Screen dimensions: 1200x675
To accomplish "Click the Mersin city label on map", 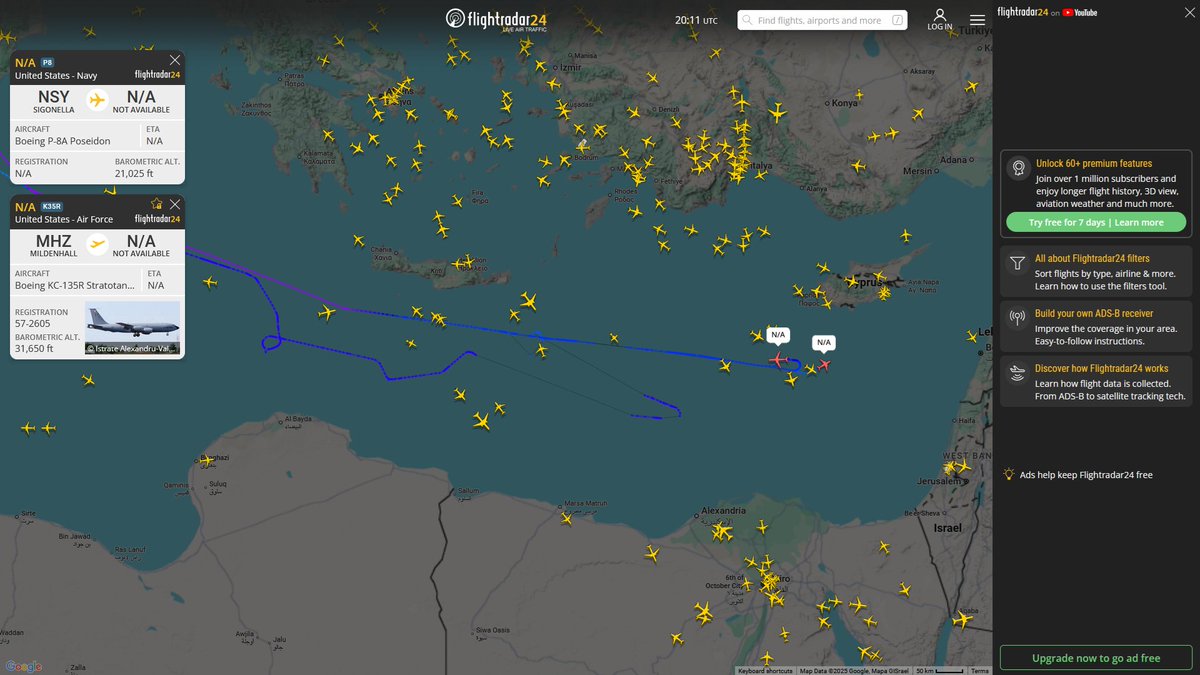I will click(x=917, y=171).
